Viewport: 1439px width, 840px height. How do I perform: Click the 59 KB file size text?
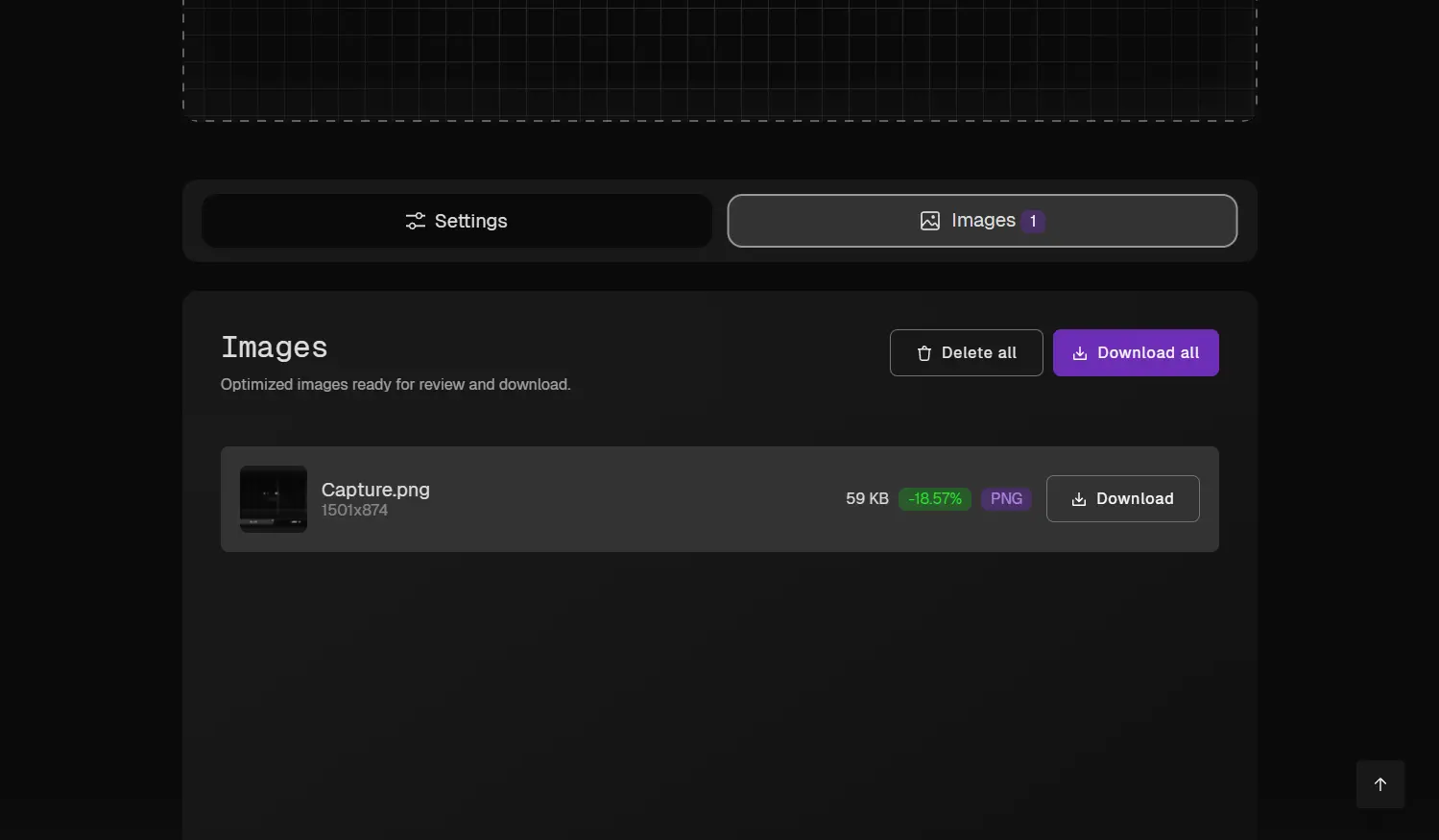(867, 499)
